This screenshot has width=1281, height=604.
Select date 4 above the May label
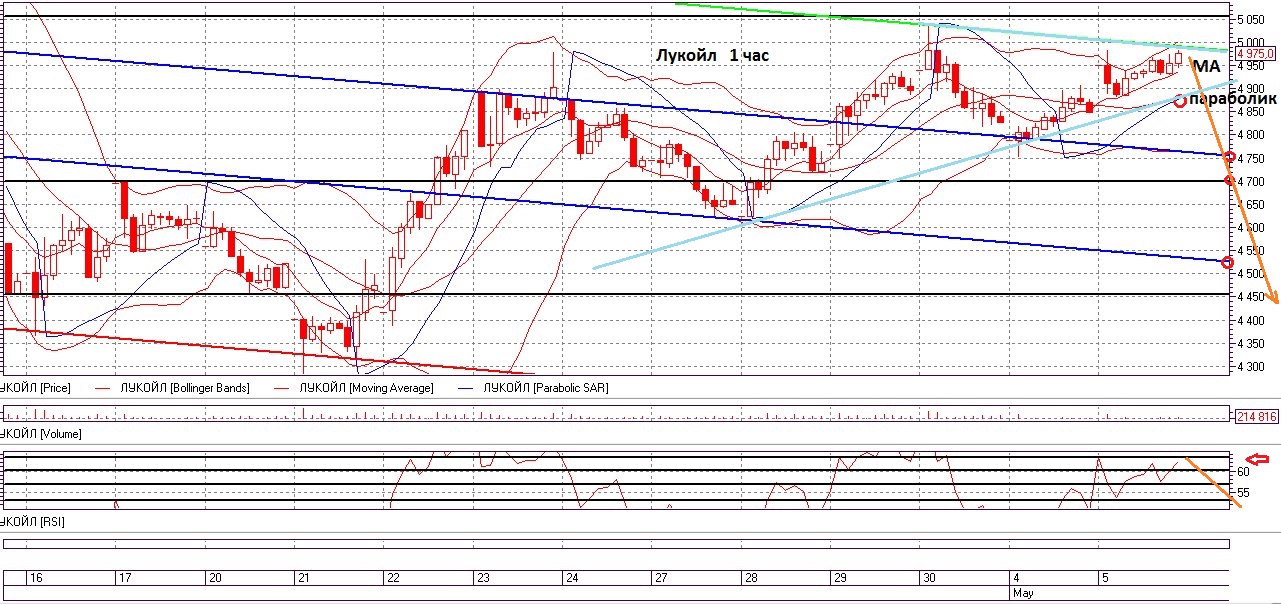(x=1017, y=578)
